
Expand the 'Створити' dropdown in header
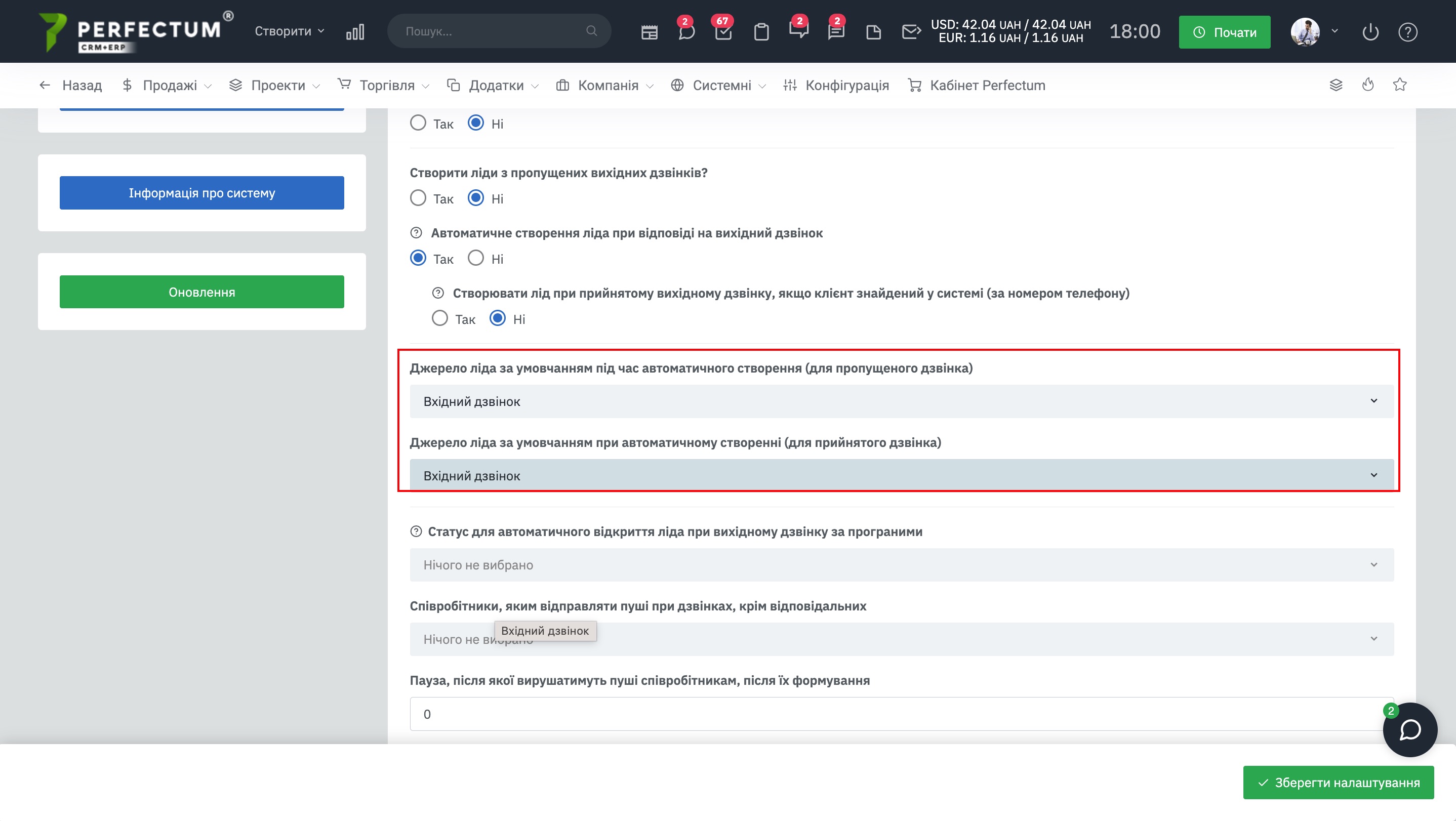[x=289, y=31]
